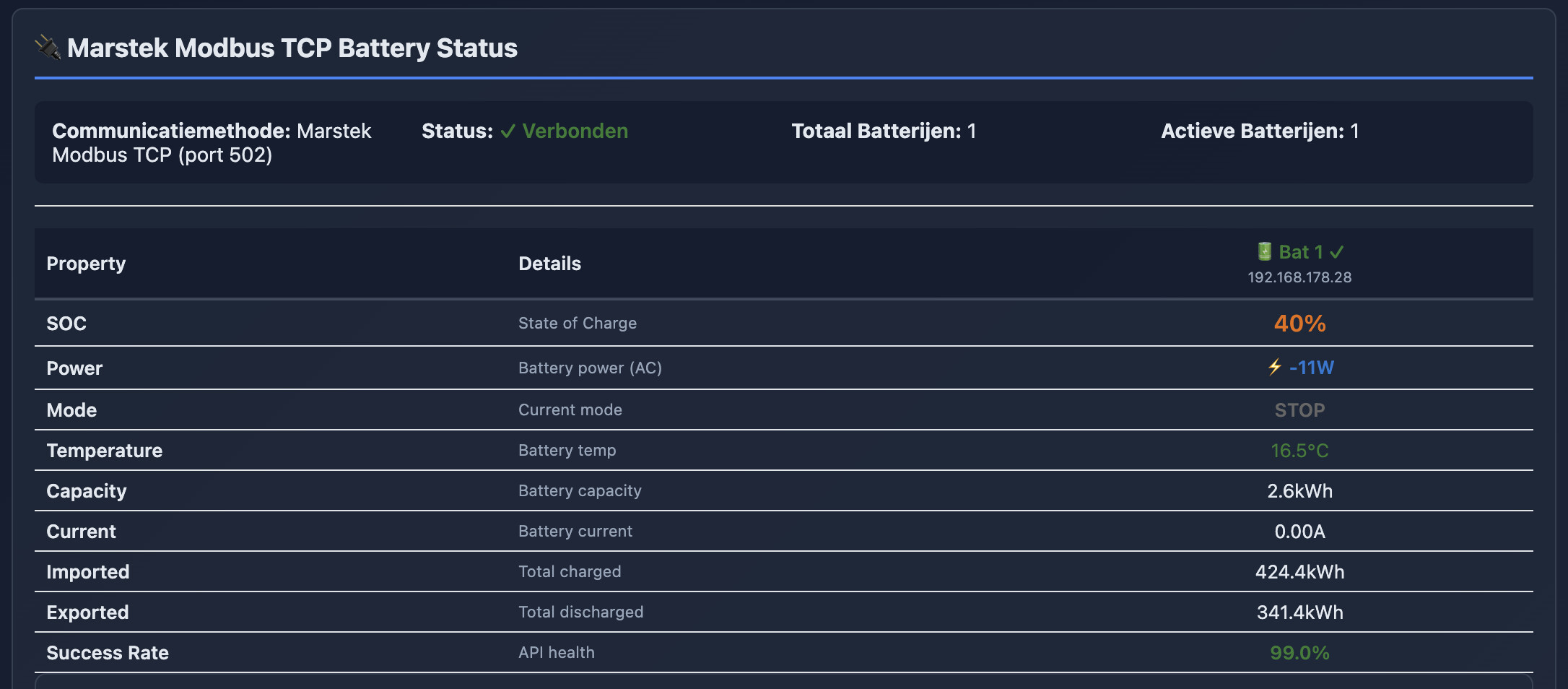Click the Battery temp description
This screenshot has height=689, width=1568.
coord(567,451)
